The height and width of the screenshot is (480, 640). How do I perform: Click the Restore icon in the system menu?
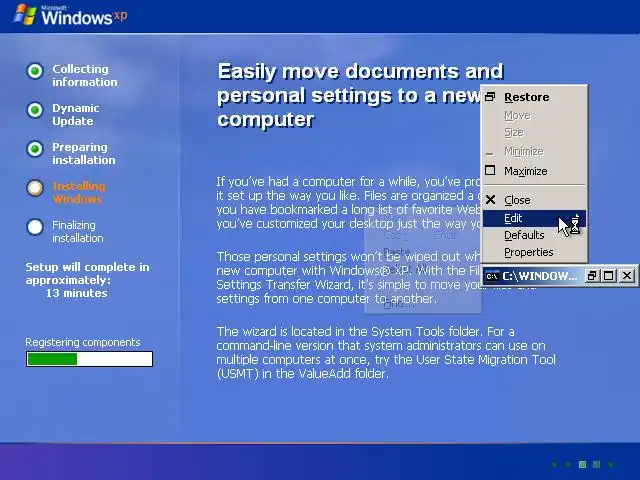tap(490, 97)
